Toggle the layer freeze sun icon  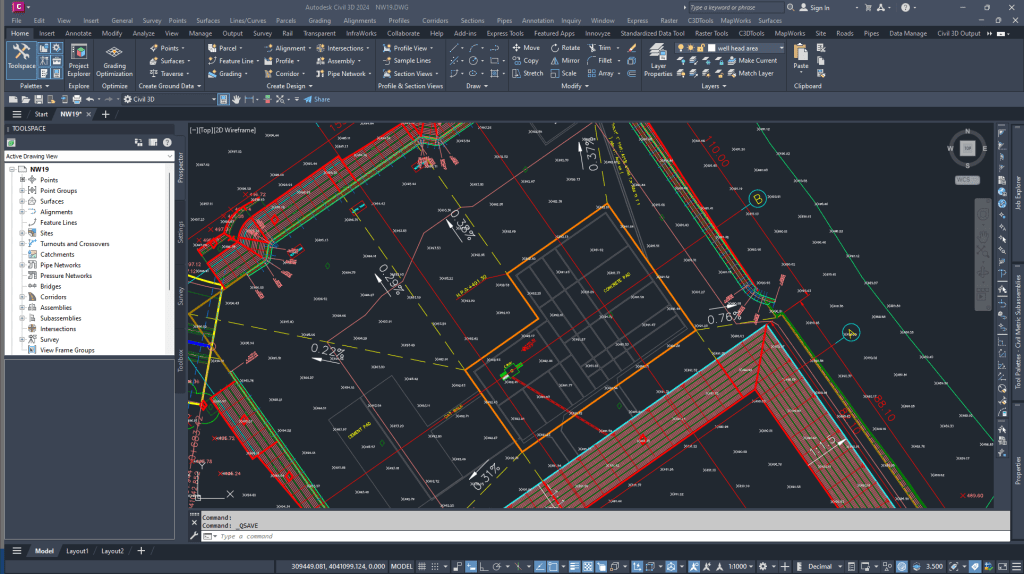[x=689, y=47]
